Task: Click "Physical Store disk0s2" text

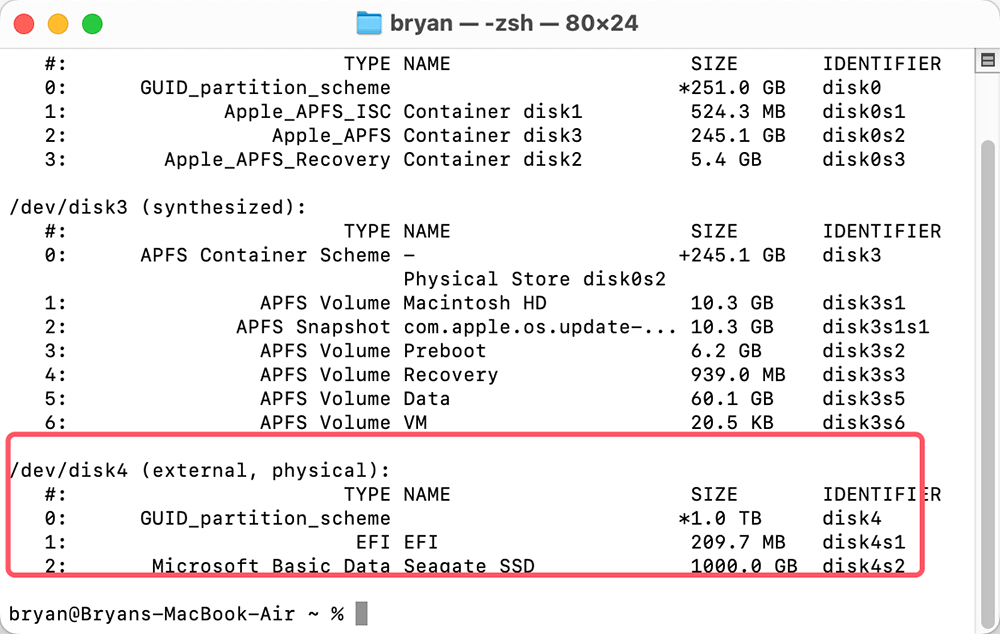Action: 534,279
